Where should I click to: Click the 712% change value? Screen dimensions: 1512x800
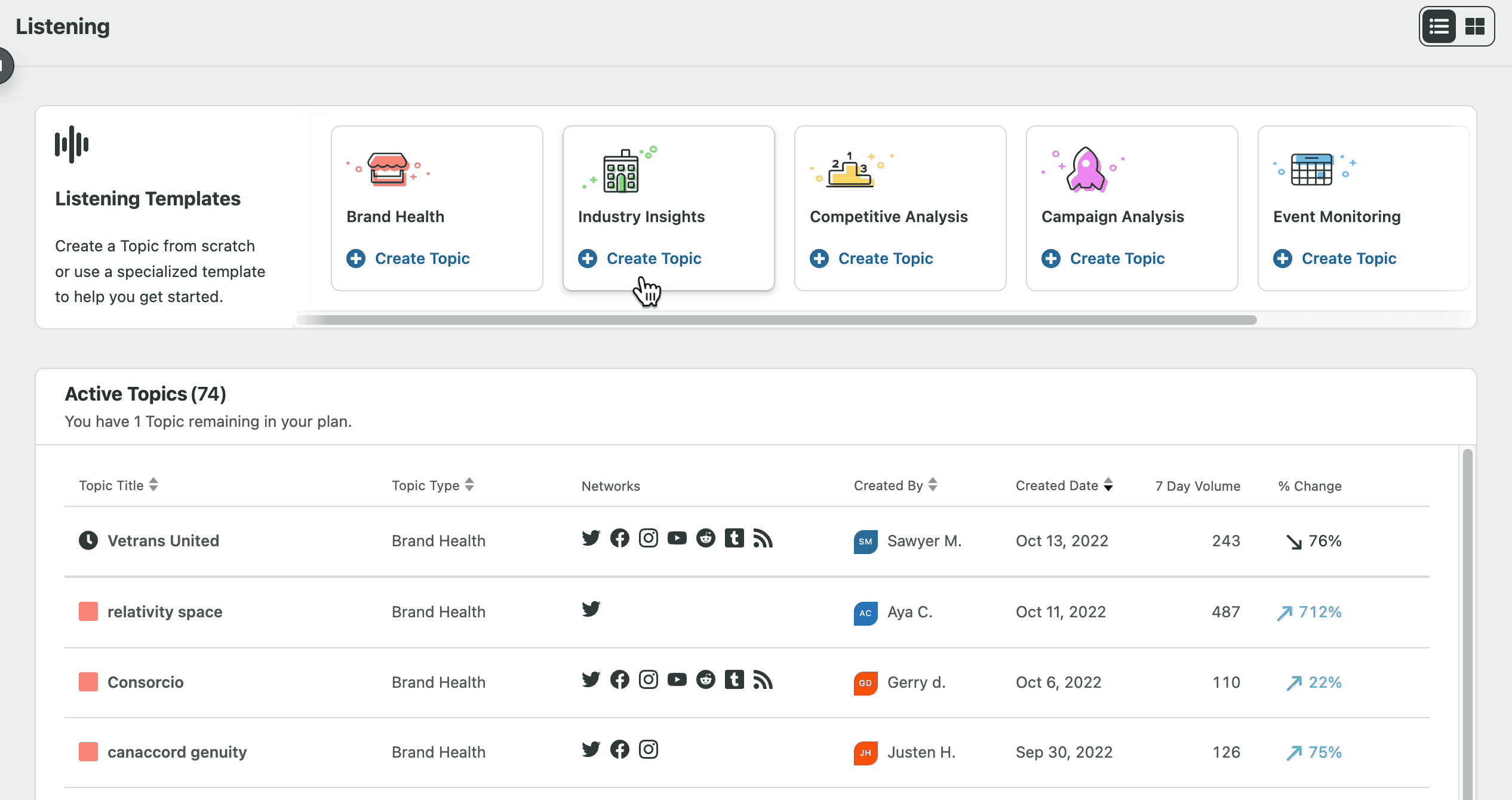tap(1309, 612)
